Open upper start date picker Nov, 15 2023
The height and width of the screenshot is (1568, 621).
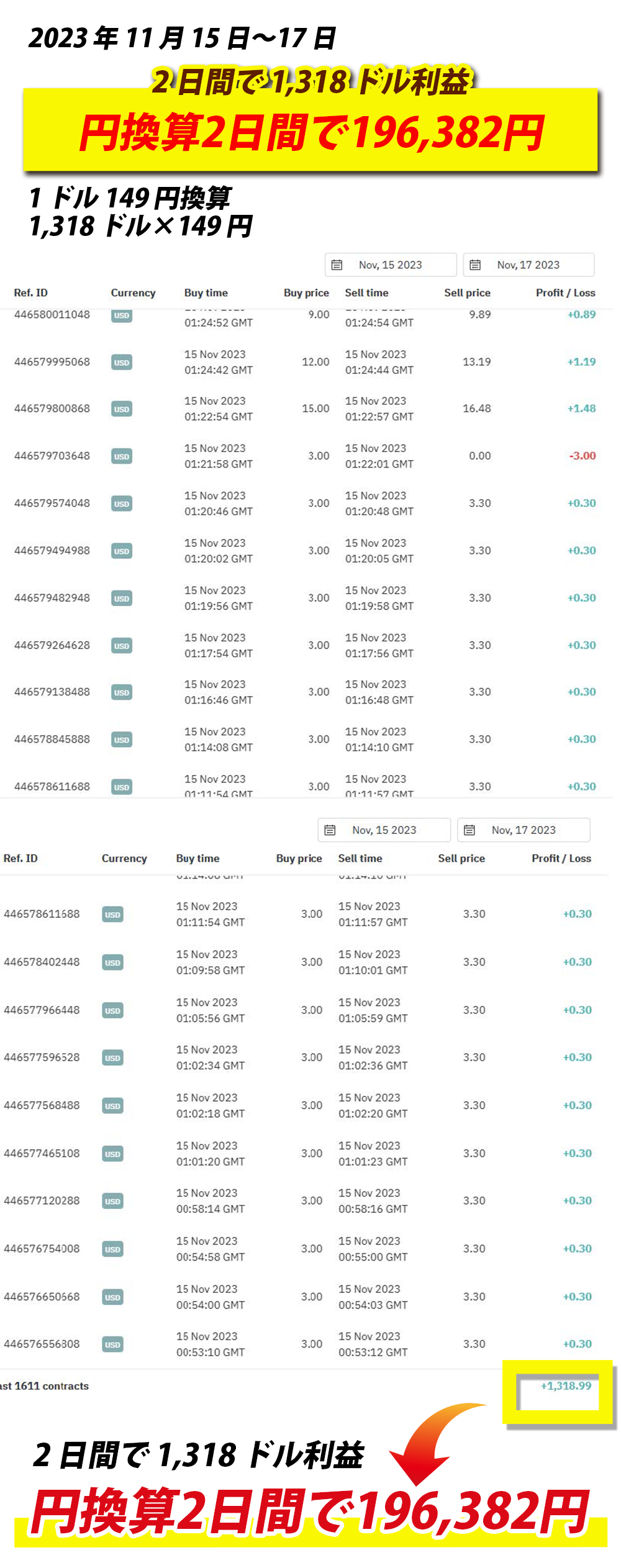point(391,265)
